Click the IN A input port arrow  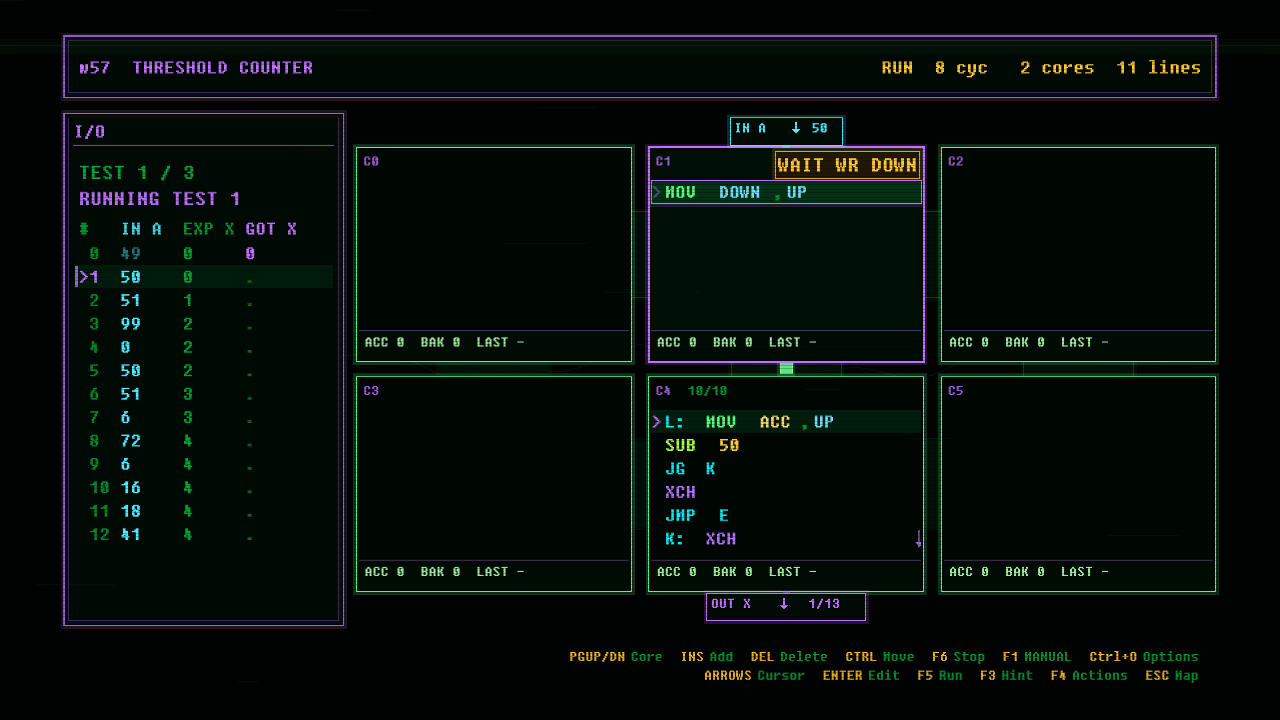pyautogui.click(x=796, y=128)
